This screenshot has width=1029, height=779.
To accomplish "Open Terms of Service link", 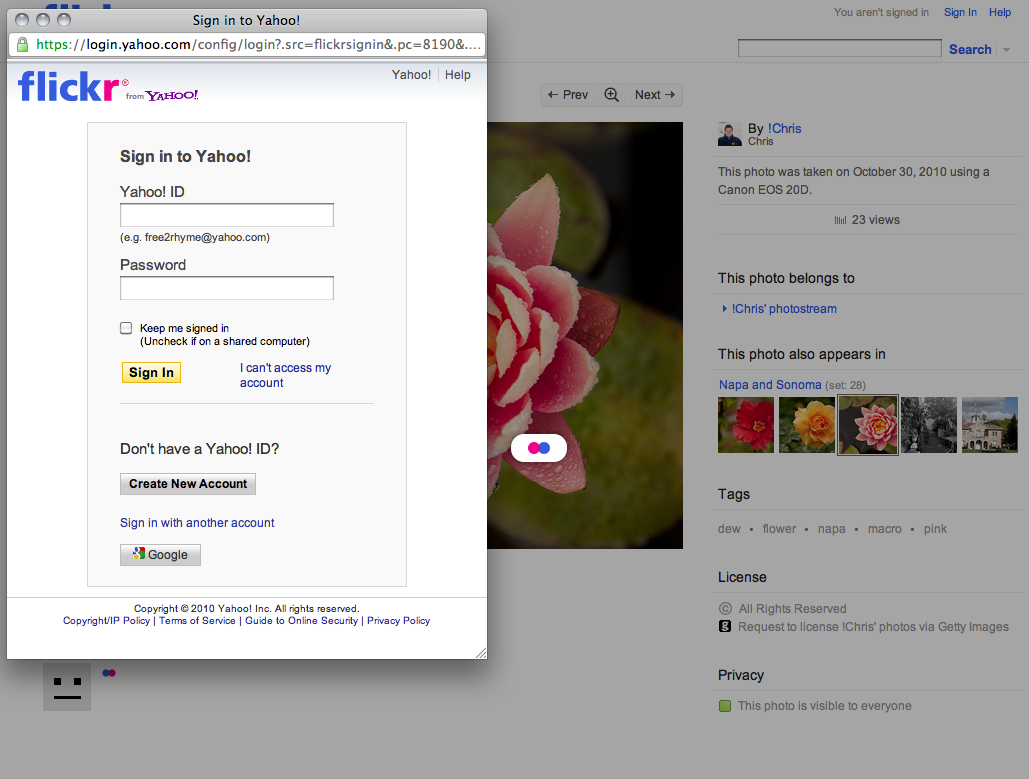I will (197, 620).
